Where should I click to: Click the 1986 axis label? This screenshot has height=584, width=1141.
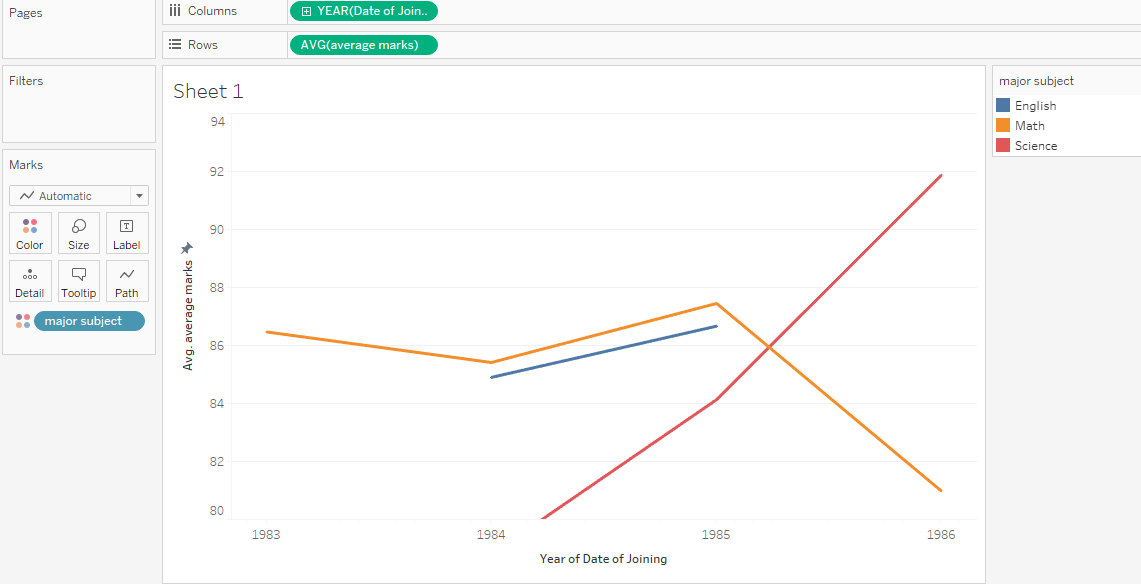tap(940, 535)
